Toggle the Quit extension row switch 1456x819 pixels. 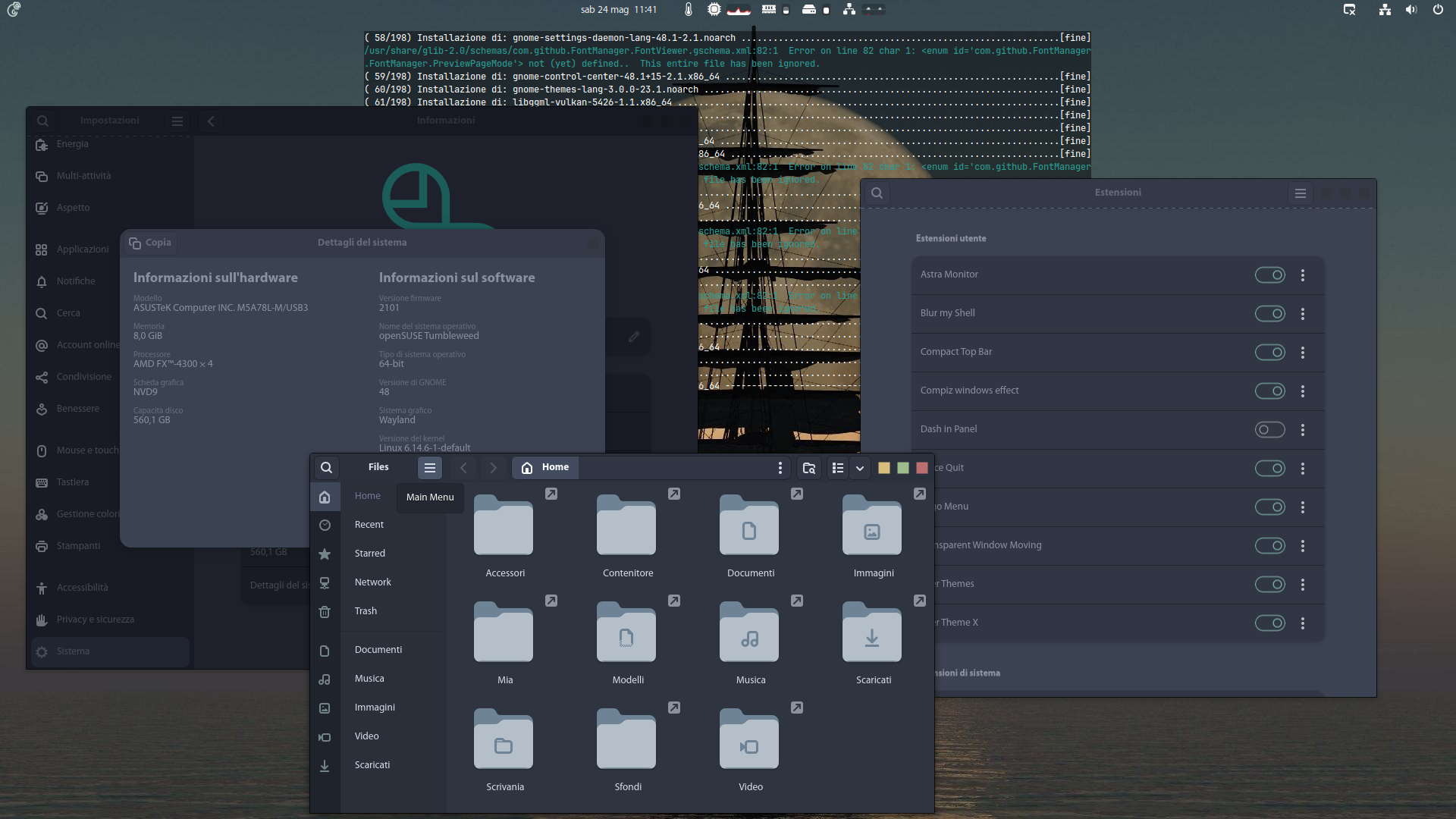(x=1269, y=469)
